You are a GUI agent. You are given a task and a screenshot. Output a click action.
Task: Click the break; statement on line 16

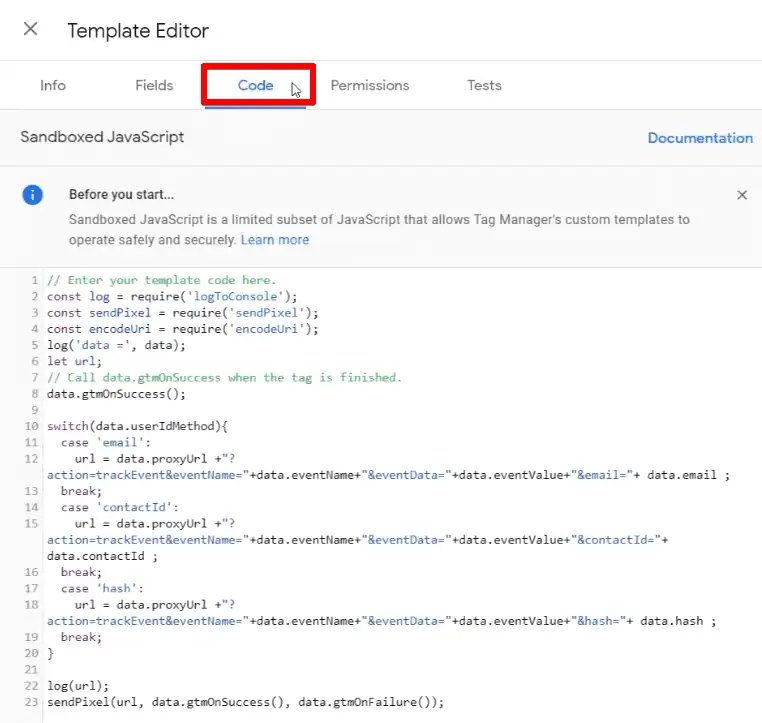coord(81,572)
